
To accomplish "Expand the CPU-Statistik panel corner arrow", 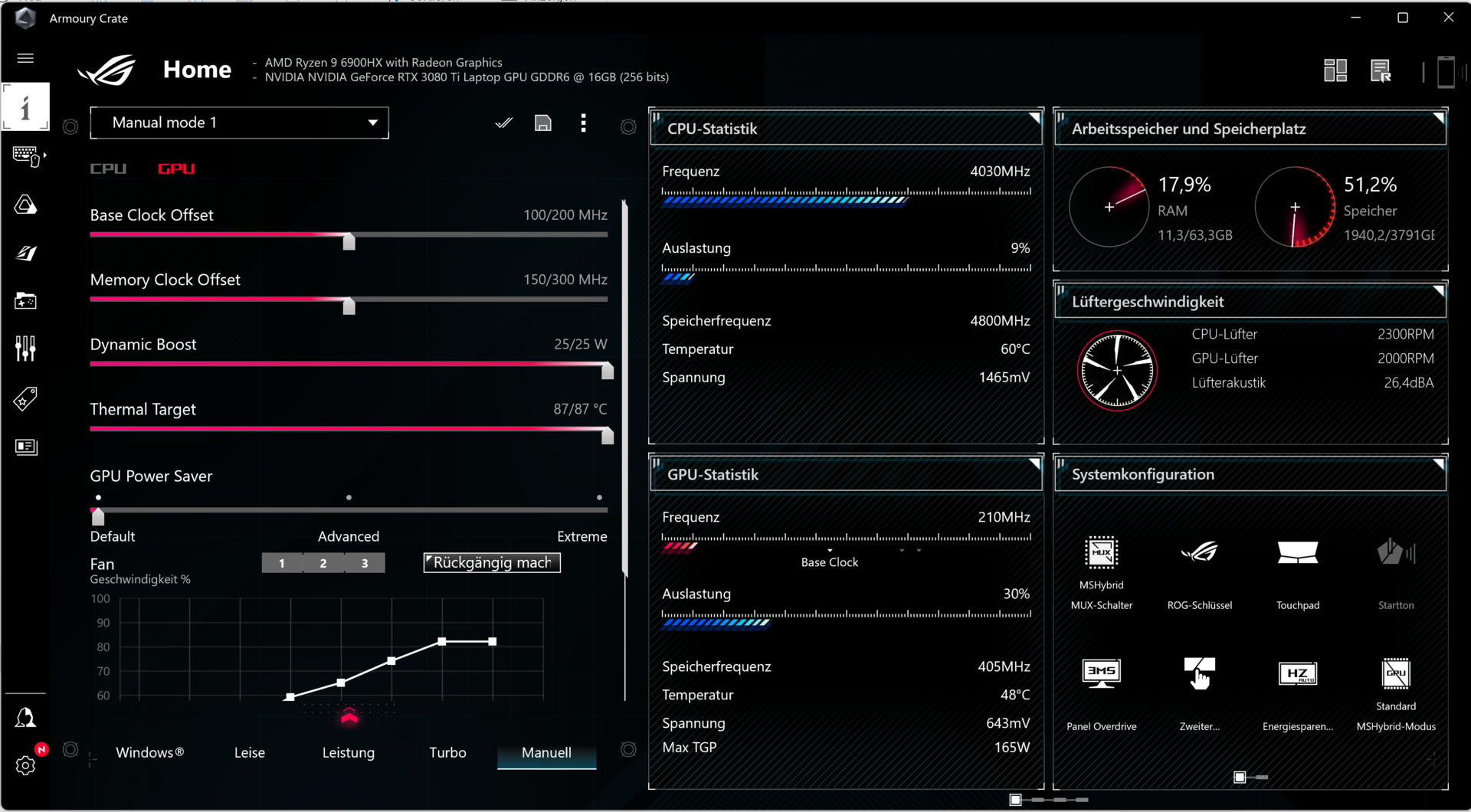I will click(1034, 118).
